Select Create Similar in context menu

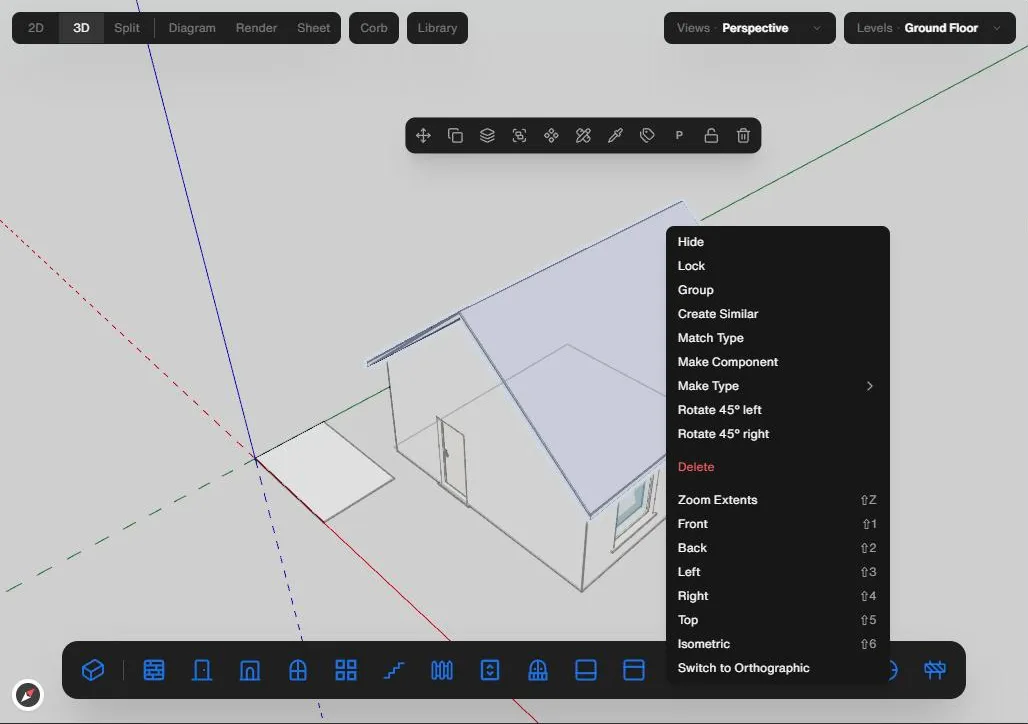coord(778,313)
